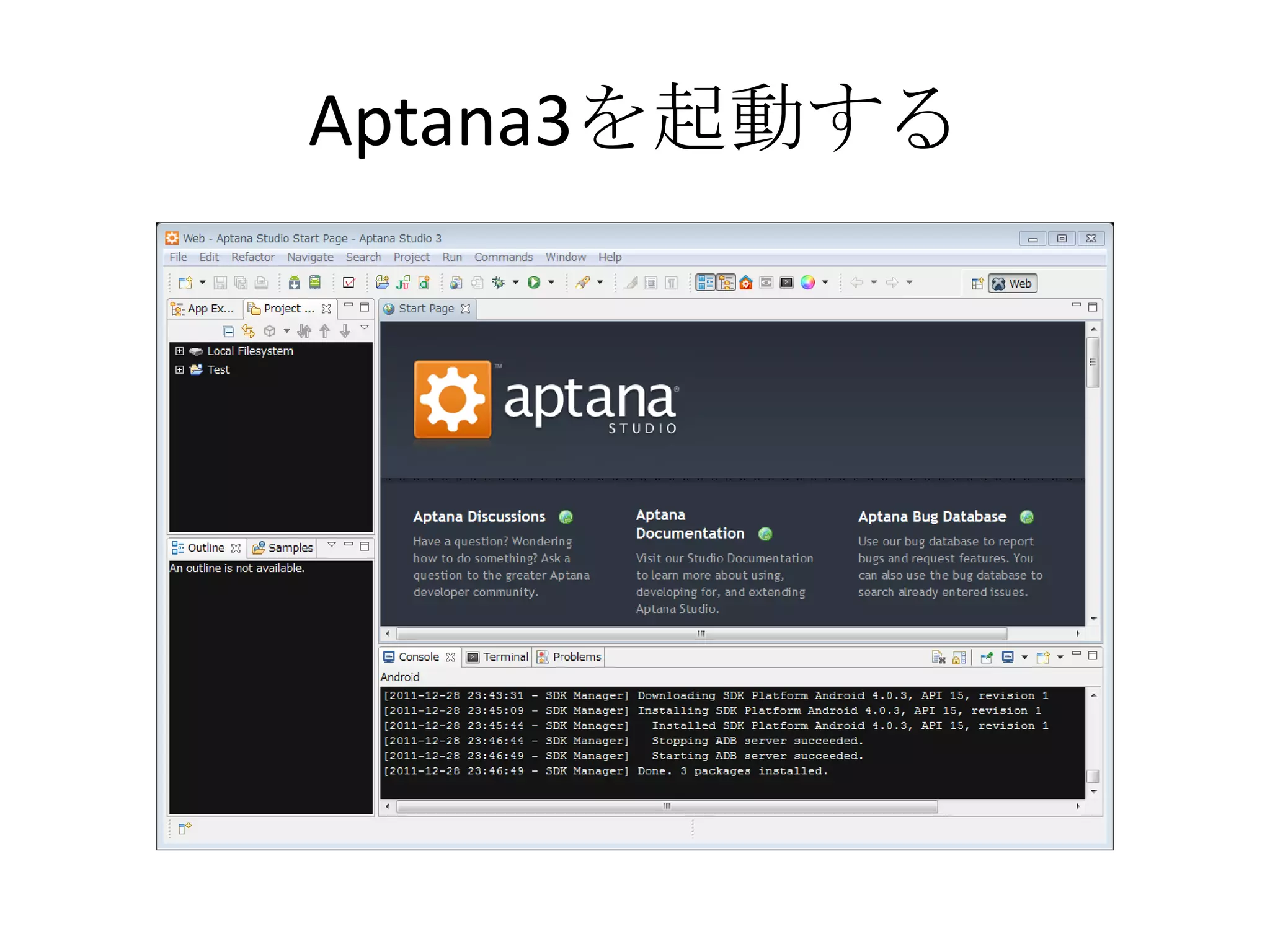Viewport: 1270px width, 952px height.
Task: Open the Aptana Discussions link
Action: 479,517
